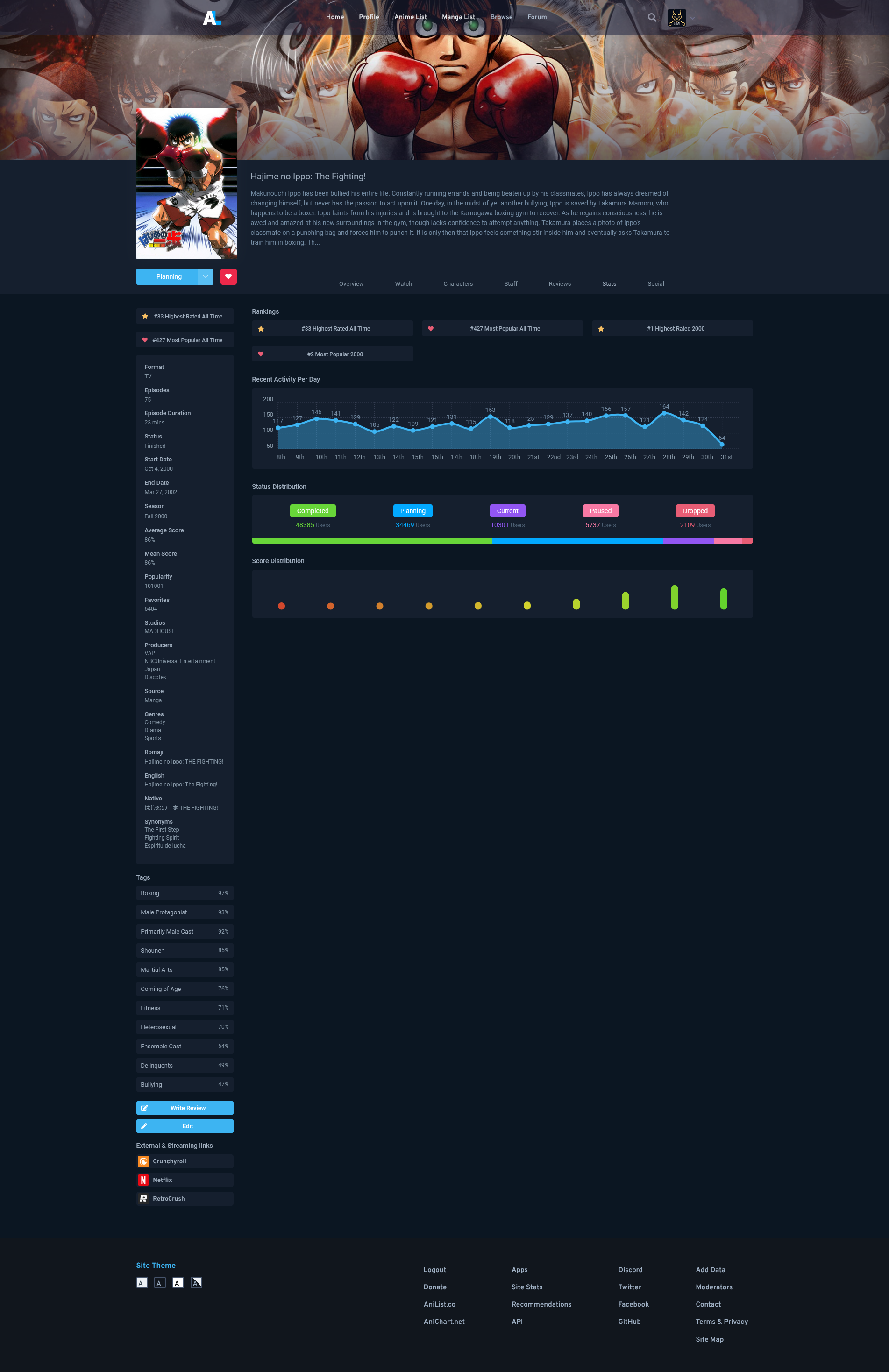Open the Donate footer link
The image size is (889, 1372).
[x=435, y=1287]
